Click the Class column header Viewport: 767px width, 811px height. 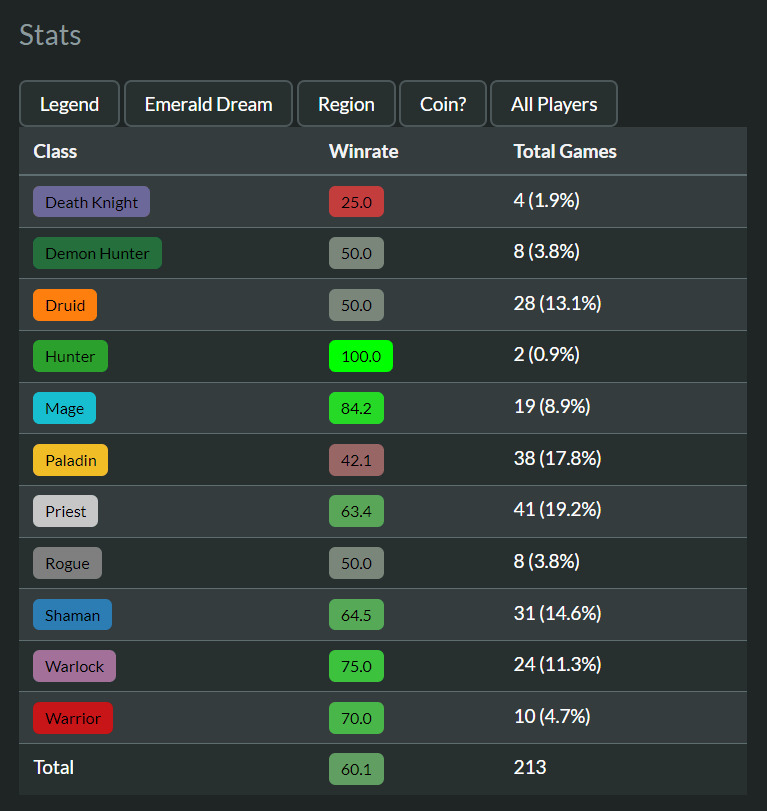[x=55, y=152]
